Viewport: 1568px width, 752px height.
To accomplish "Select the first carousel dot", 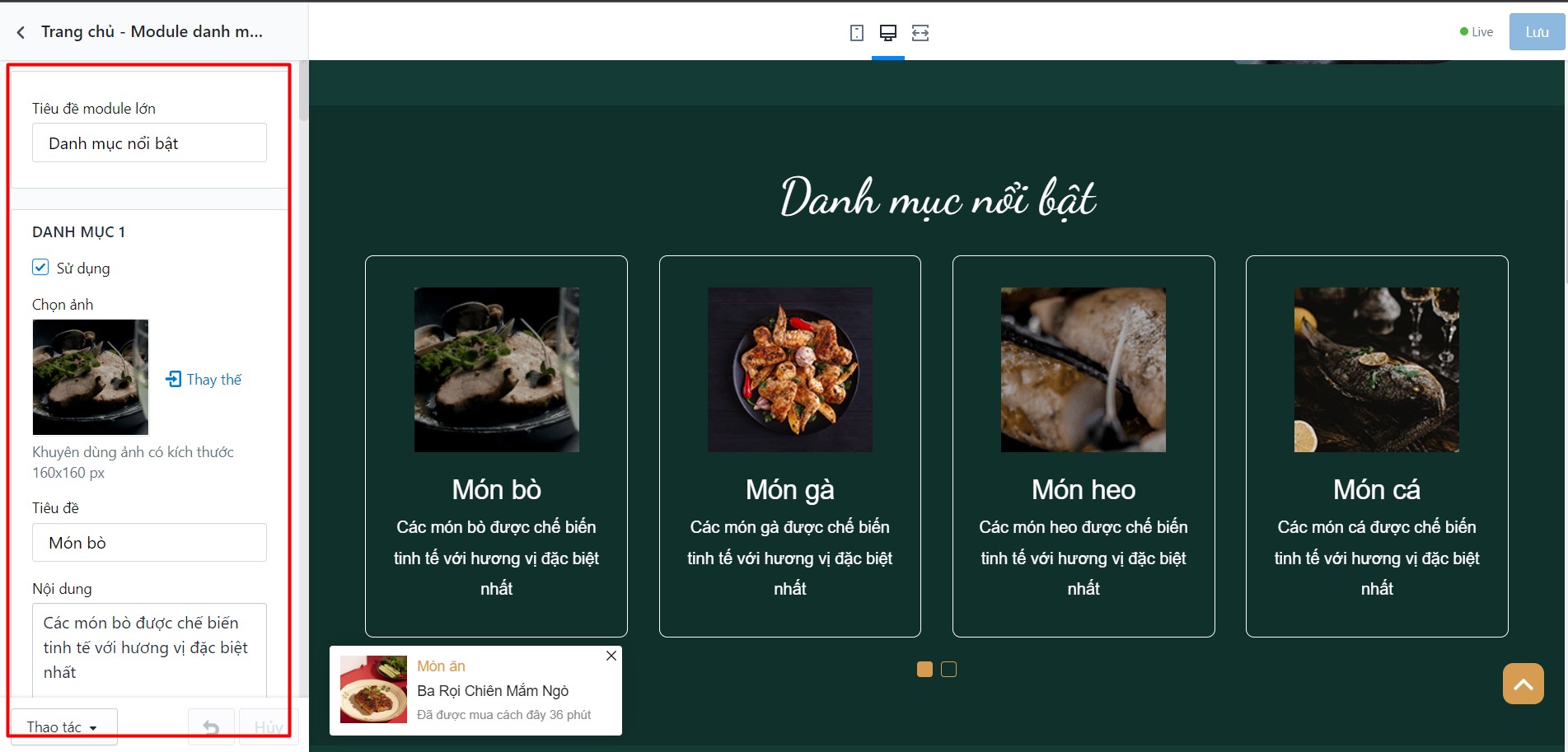I will point(924,669).
